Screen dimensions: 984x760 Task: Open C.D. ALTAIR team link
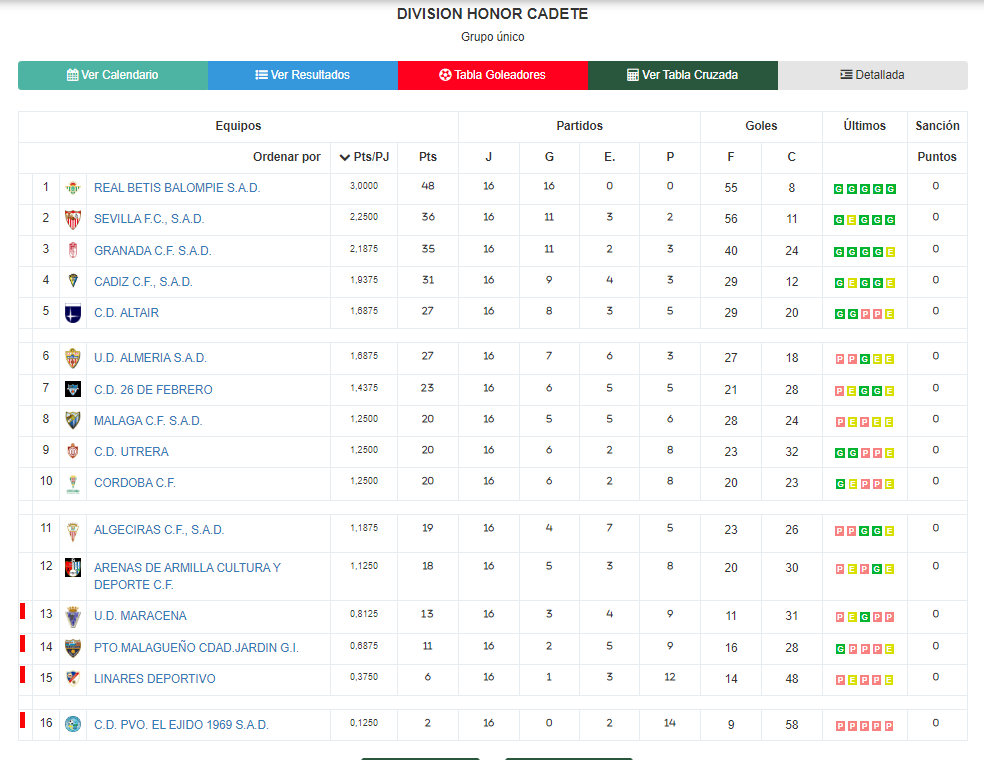[x=126, y=313]
